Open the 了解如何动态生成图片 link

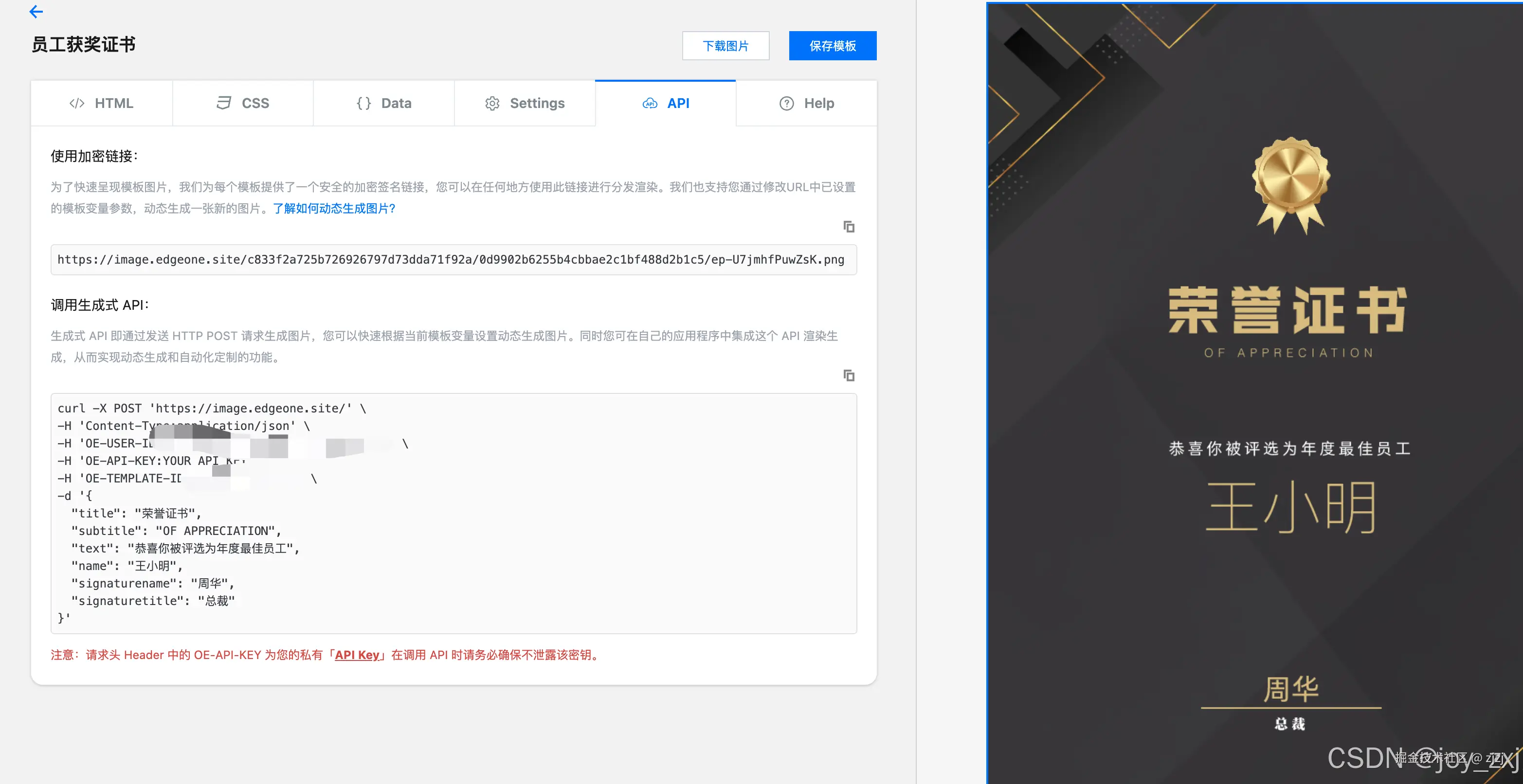pyautogui.click(x=333, y=209)
